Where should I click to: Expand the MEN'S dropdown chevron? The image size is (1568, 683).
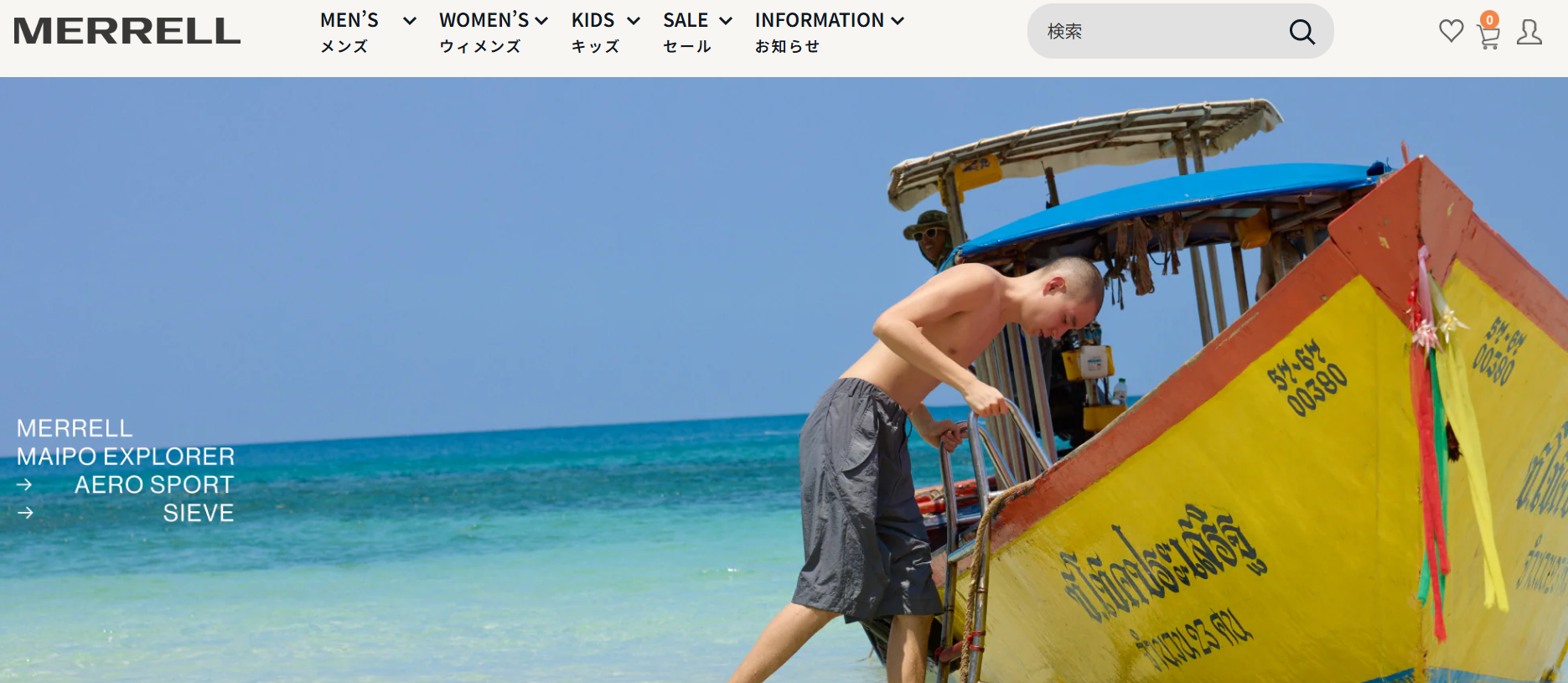click(x=410, y=21)
